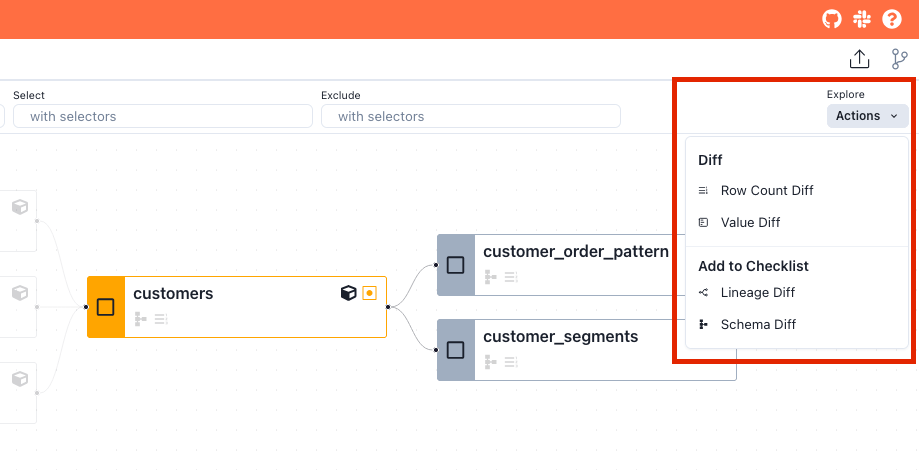The image size is (919, 470).
Task: Collapse the Actions dropdown button
Action: pyautogui.click(x=867, y=116)
